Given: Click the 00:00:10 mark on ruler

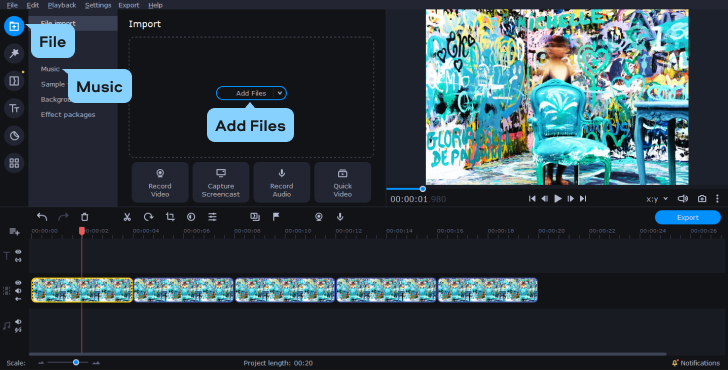Looking at the screenshot, I should [298, 231].
